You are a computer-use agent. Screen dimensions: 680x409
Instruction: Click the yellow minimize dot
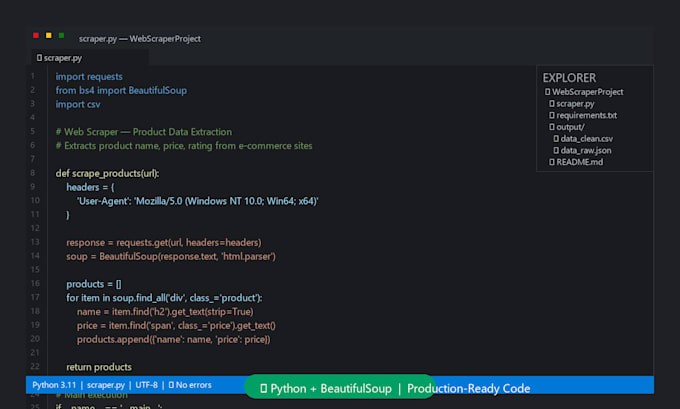click(x=49, y=35)
